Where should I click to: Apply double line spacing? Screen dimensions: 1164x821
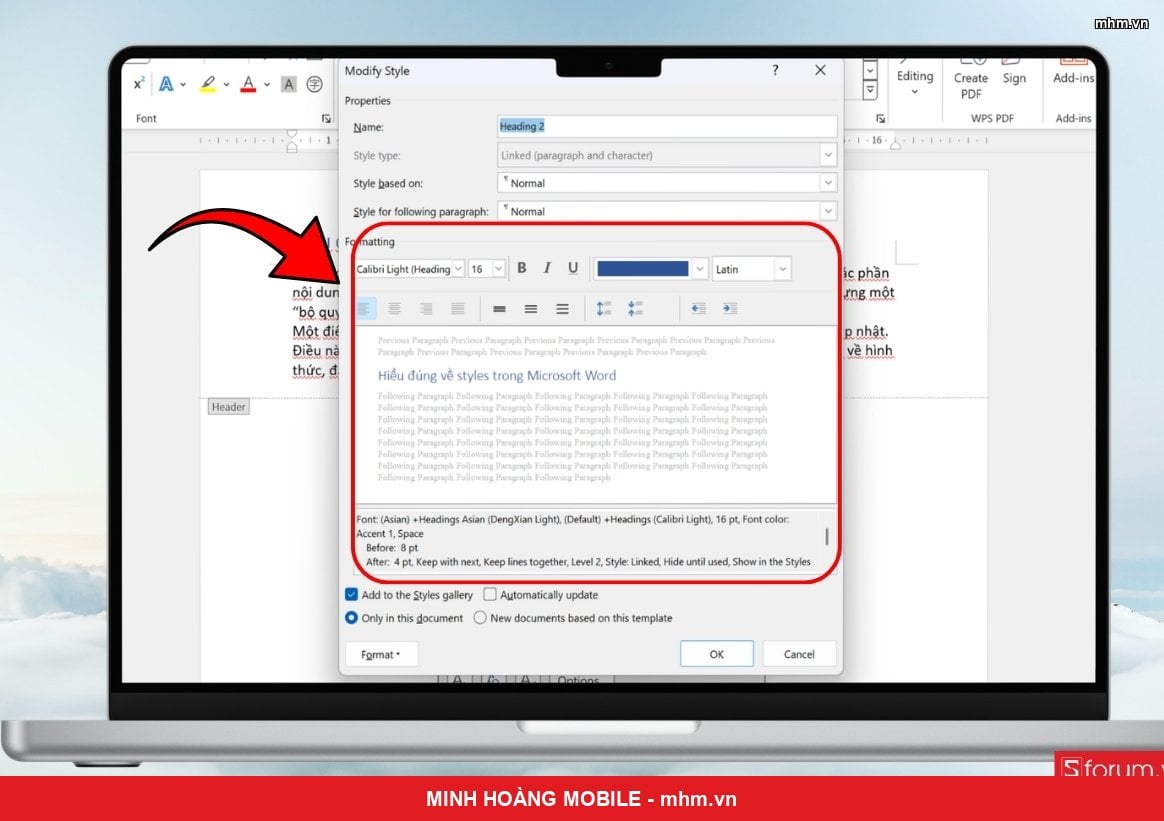coord(563,309)
